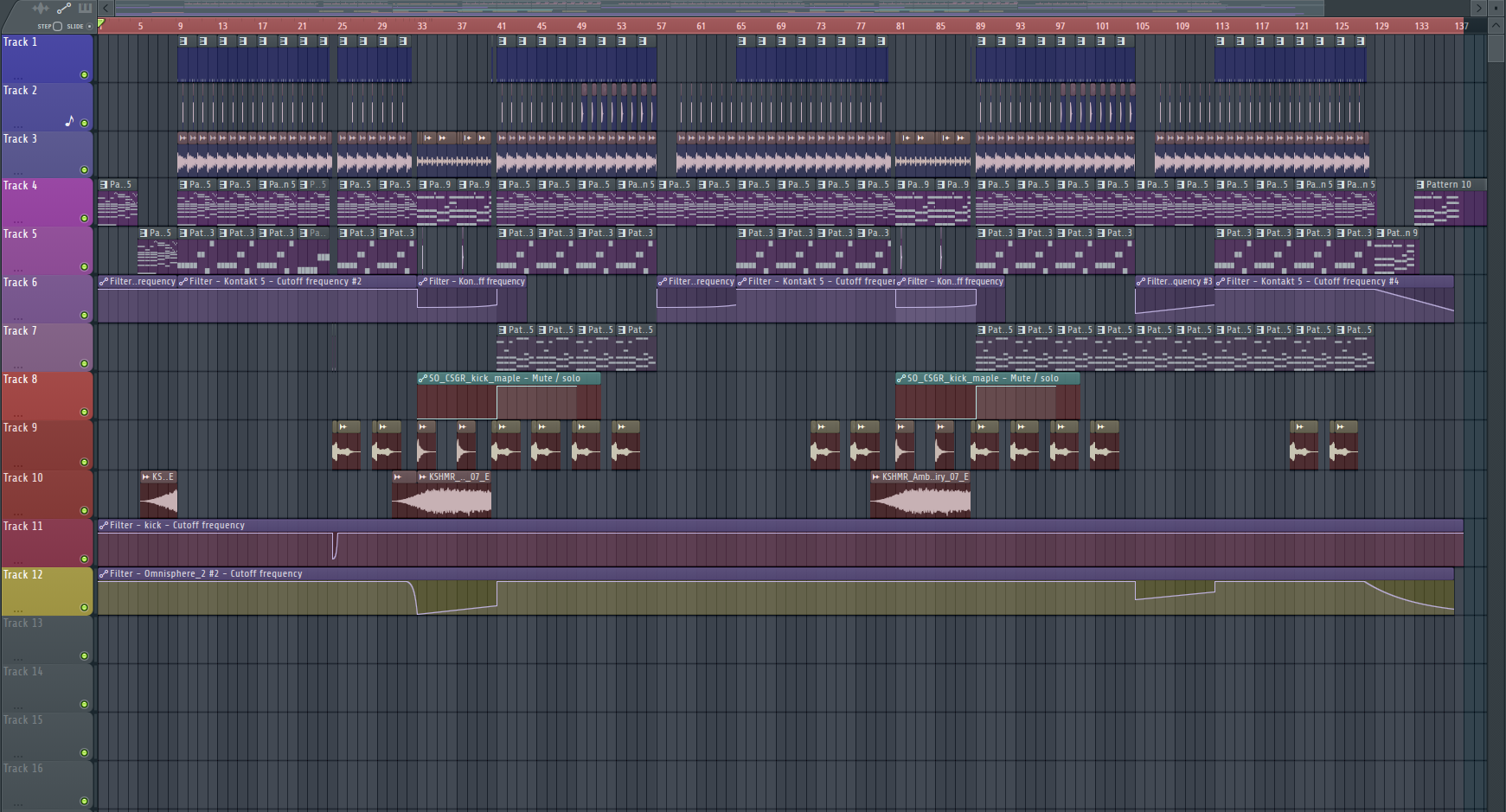This screenshot has width=1506, height=812.
Task: Select the Track 12 header name
Action: click(22, 574)
